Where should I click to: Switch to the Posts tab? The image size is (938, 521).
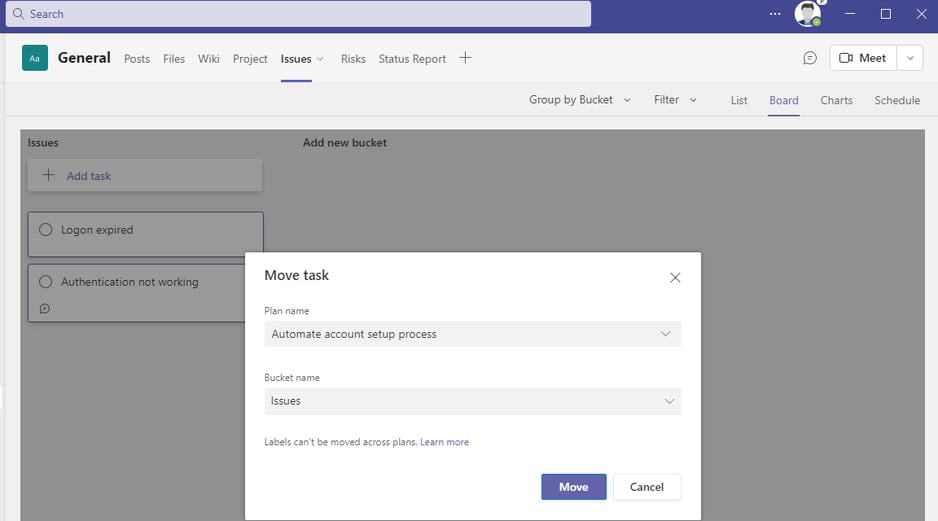click(137, 59)
